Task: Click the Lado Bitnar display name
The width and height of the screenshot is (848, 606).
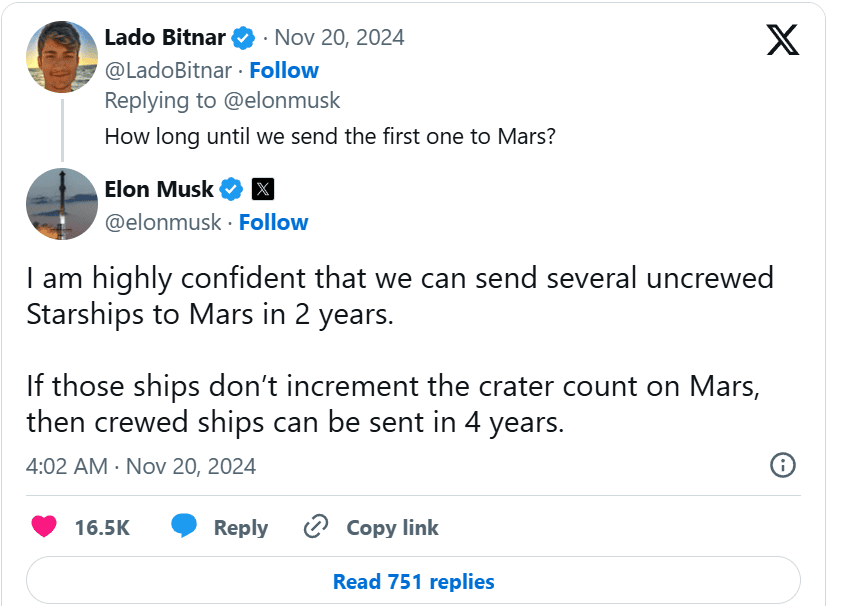Action: pyautogui.click(x=165, y=38)
